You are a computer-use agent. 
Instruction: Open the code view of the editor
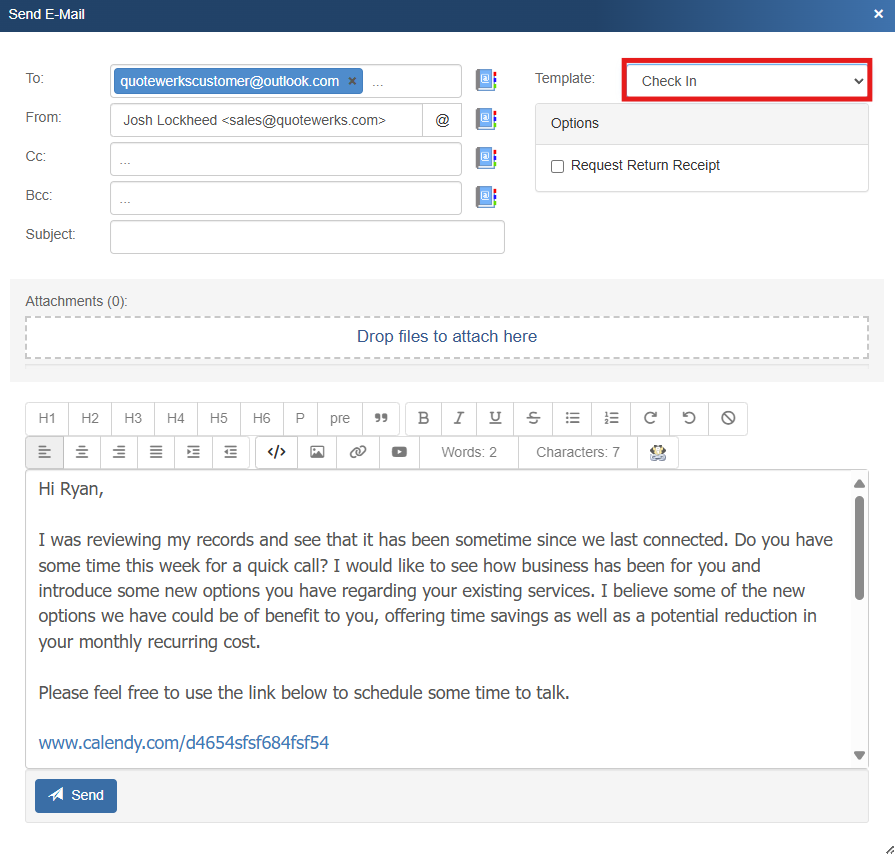click(x=277, y=452)
